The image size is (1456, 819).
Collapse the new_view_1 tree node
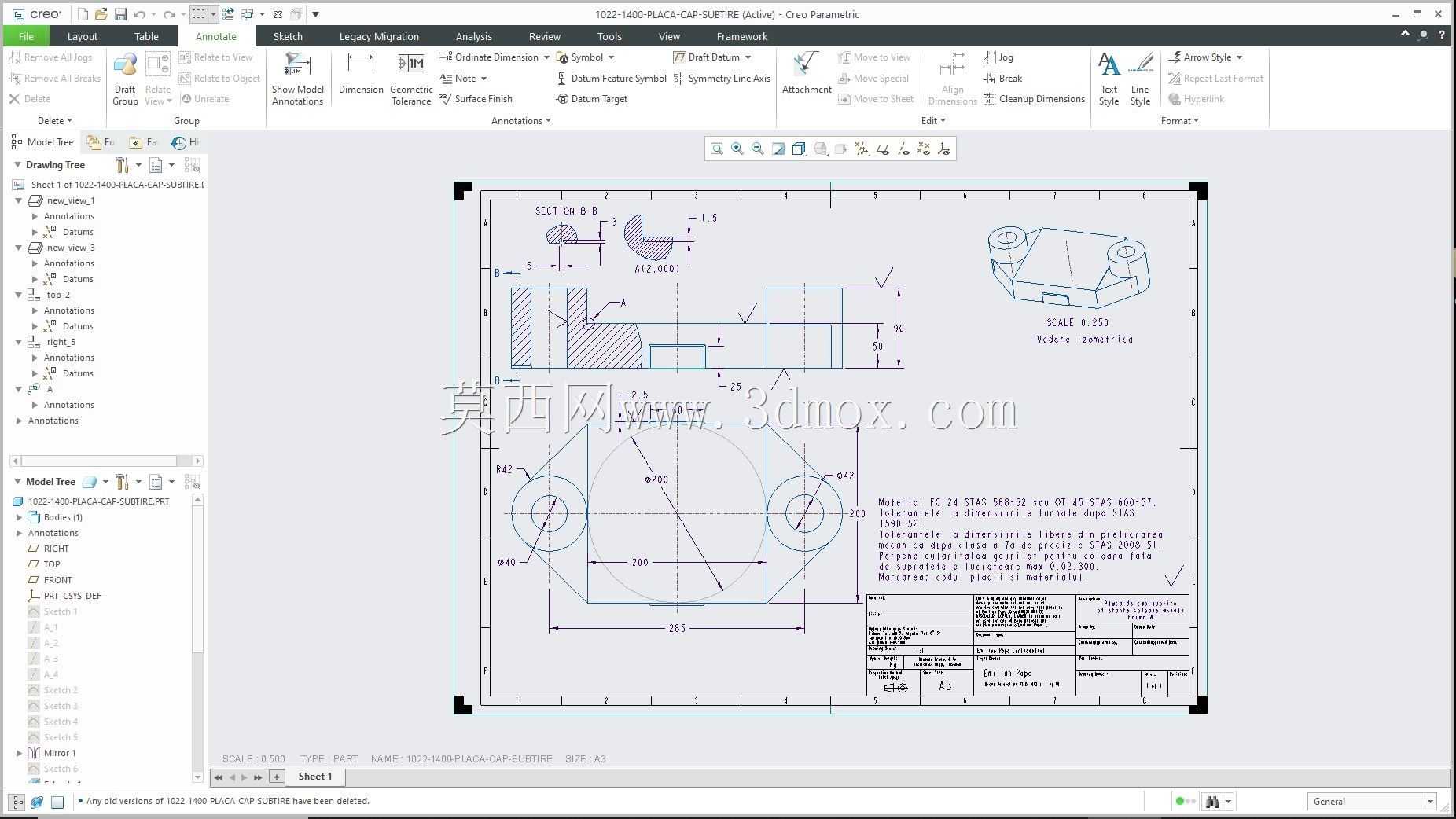click(19, 200)
